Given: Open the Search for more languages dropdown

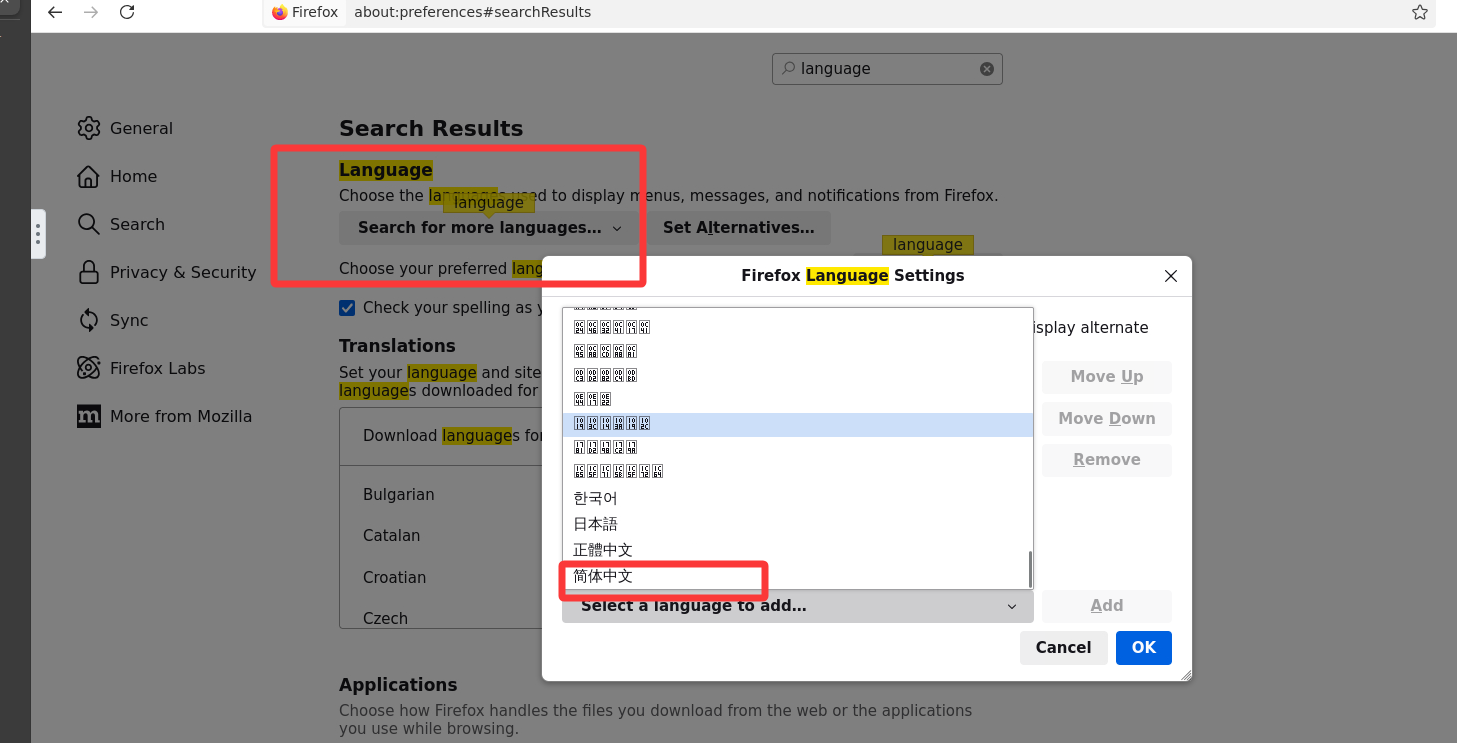Looking at the screenshot, I should (490, 228).
